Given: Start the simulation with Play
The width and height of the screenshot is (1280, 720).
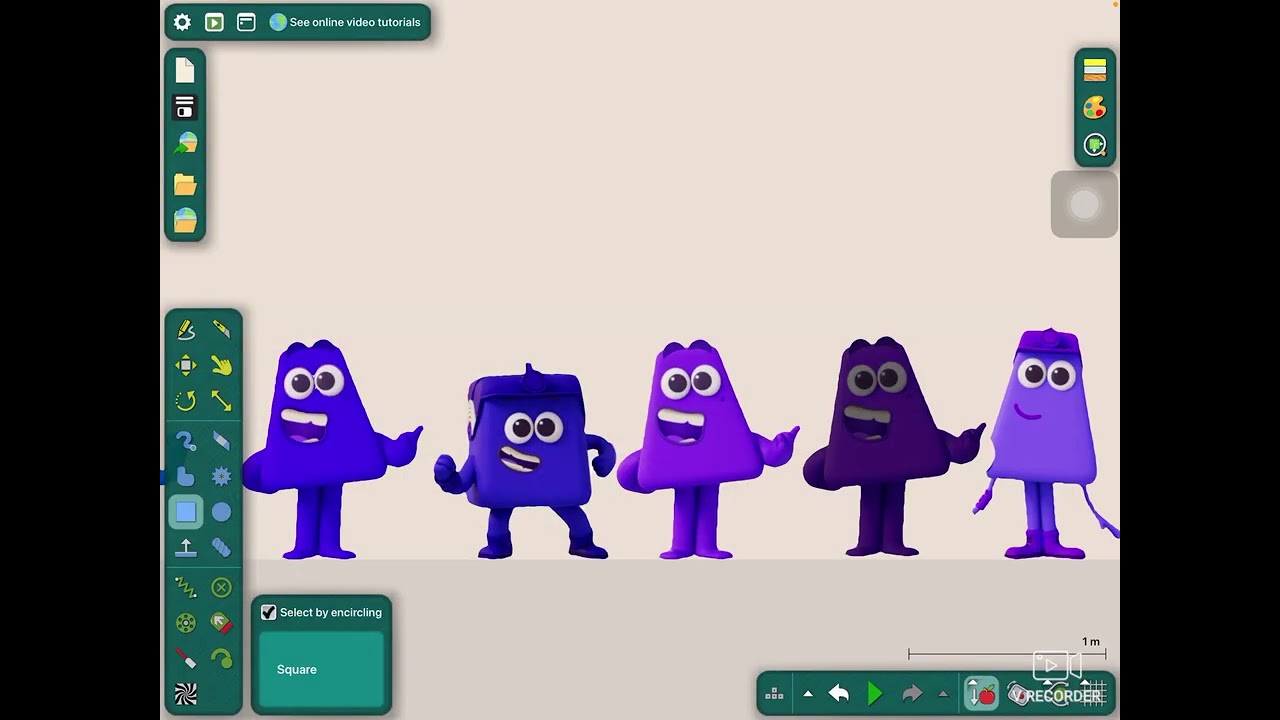Looking at the screenshot, I should tap(875, 694).
